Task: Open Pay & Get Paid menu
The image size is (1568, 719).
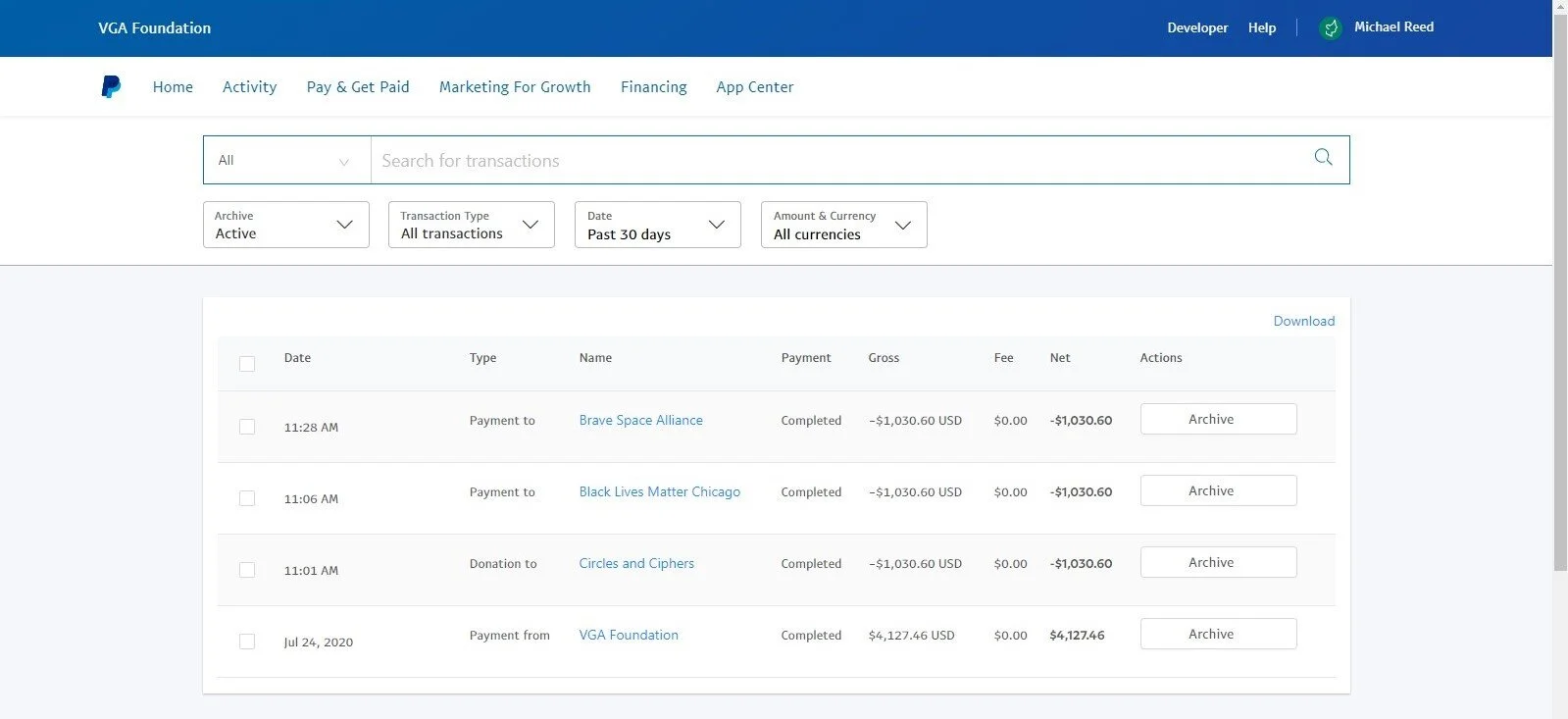Action: coord(358,86)
